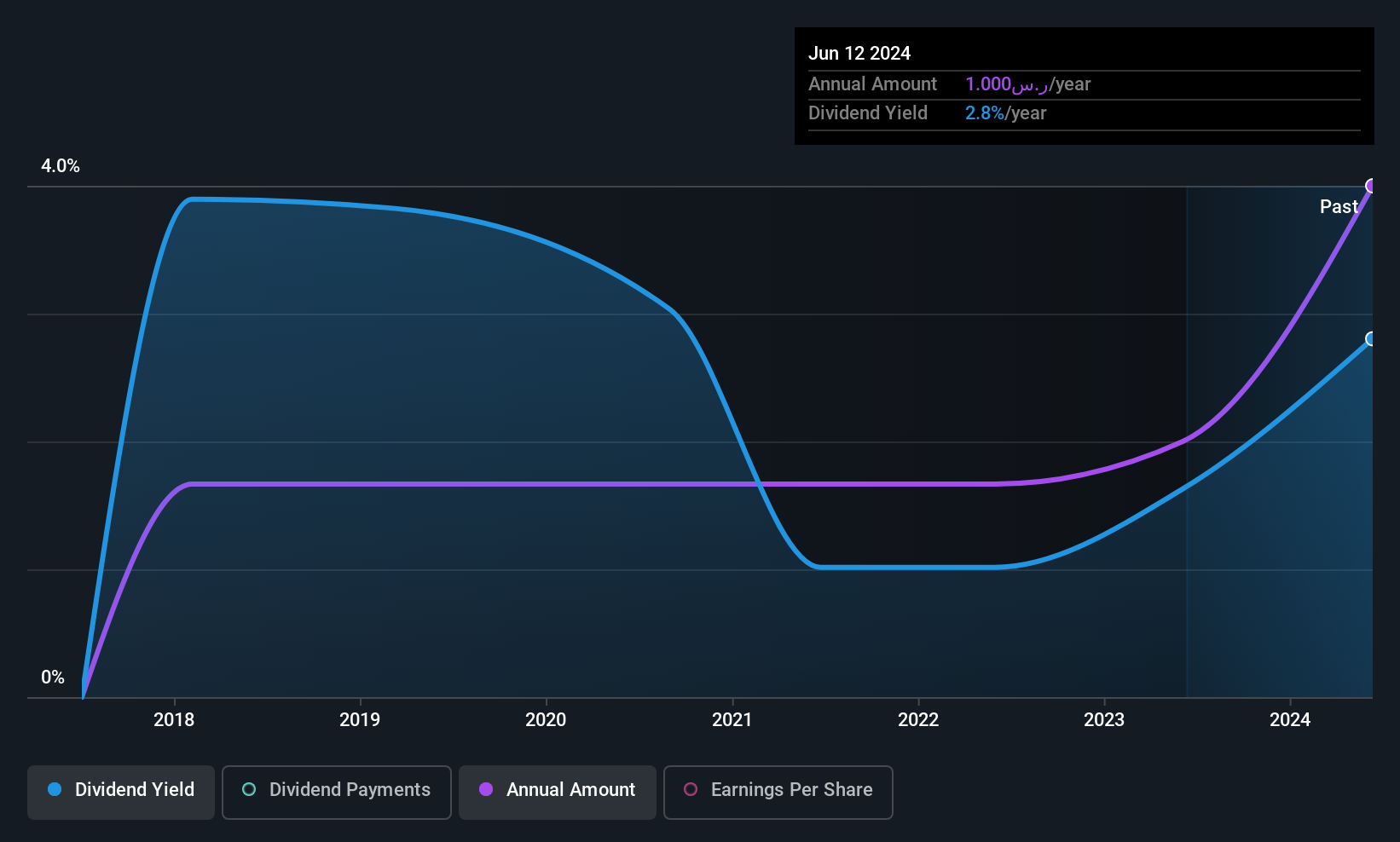Click the Annual Amount value in tooltip
Screen dimensions: 1400x842
(1027, 84)
